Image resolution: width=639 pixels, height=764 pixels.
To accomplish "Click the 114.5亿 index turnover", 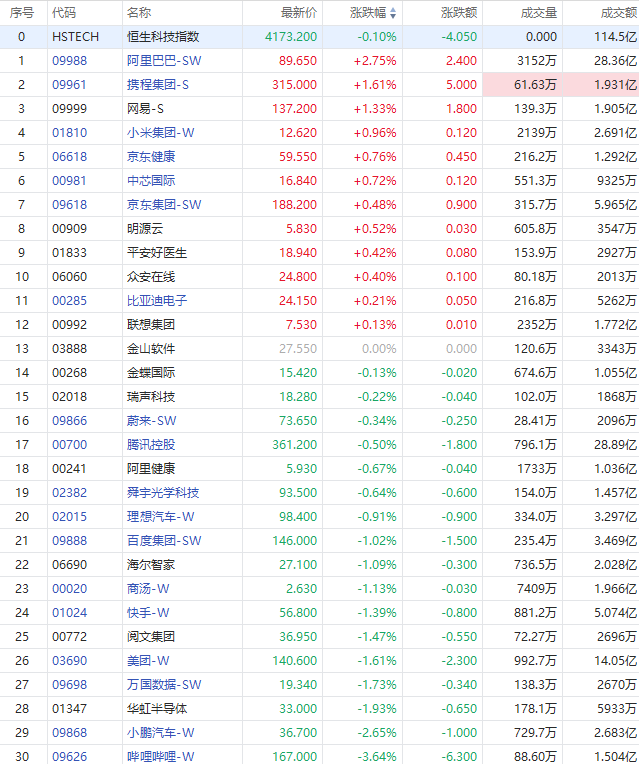I will (616, 37).
